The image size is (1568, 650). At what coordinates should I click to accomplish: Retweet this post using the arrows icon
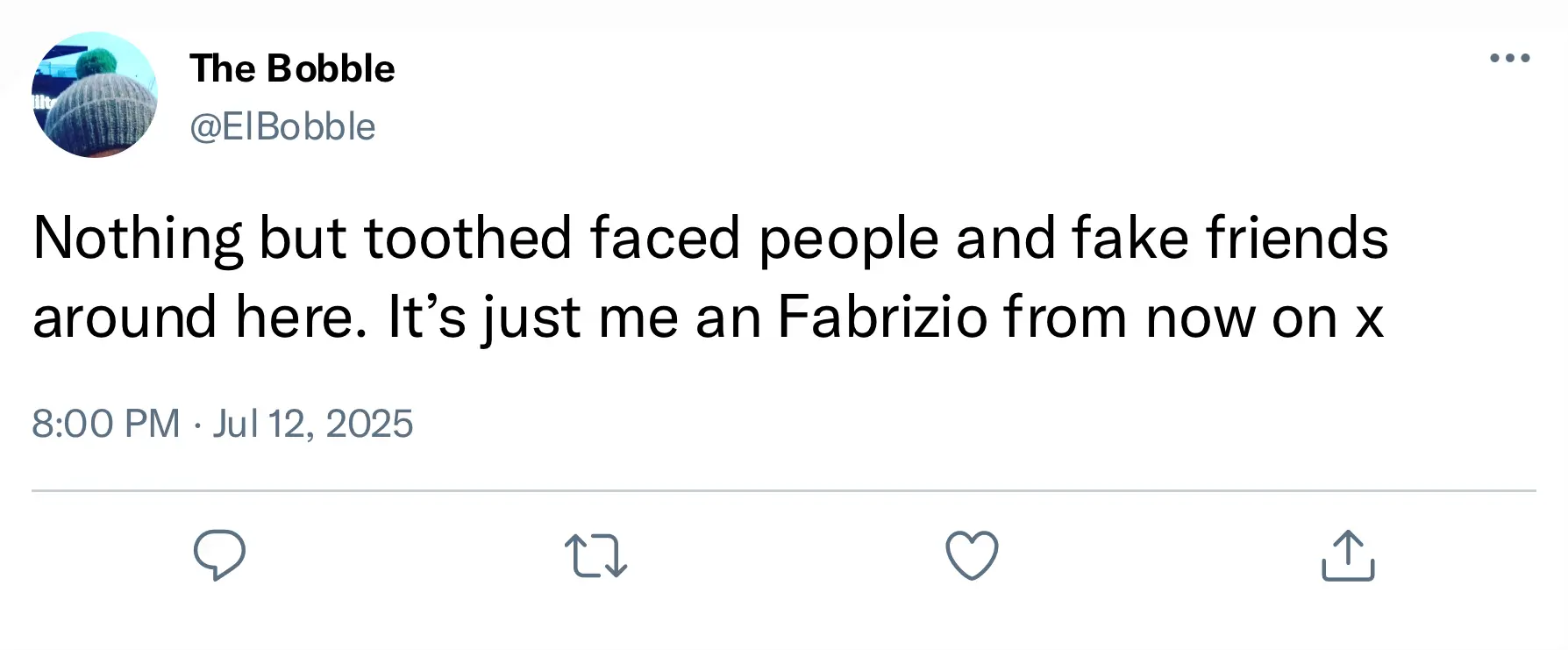(596, 557)
